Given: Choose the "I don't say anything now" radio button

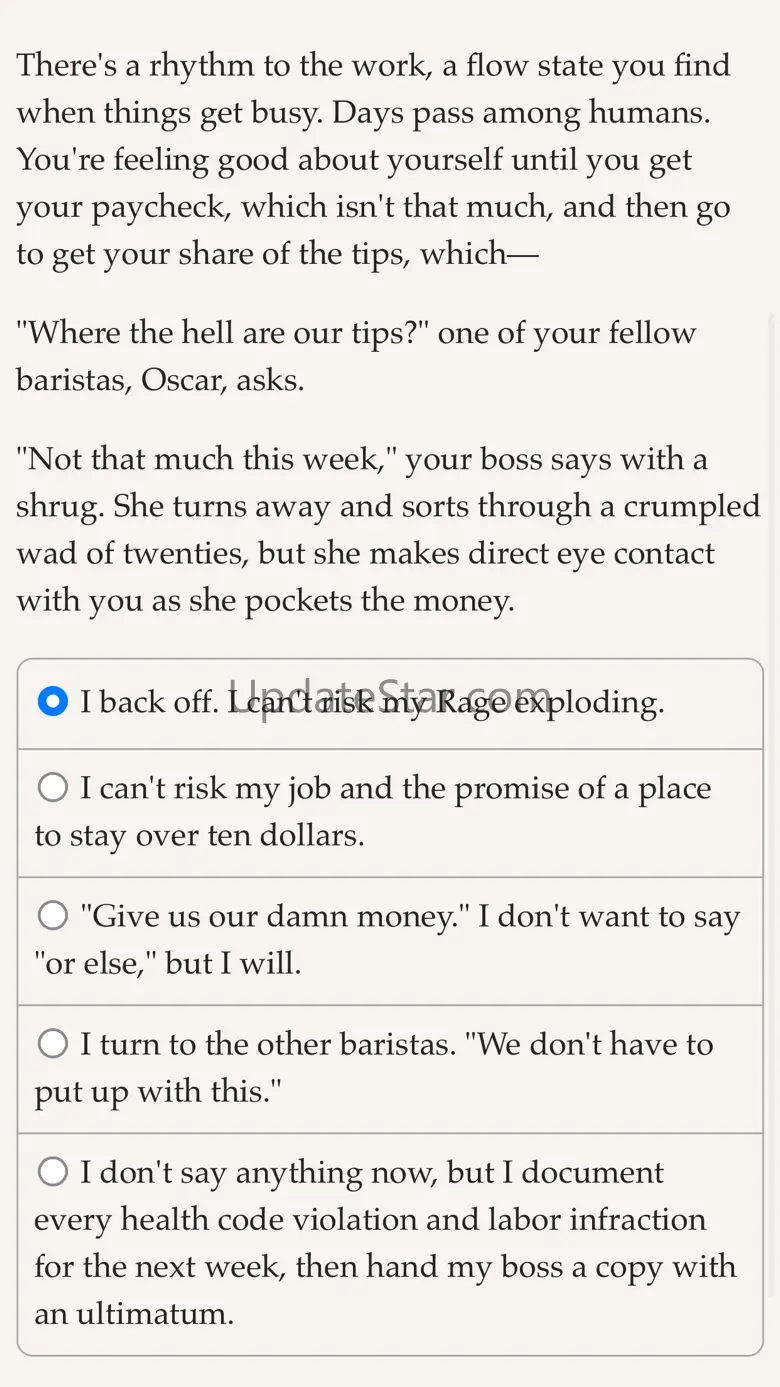Looking at the screenshot, I should (x=52, y=1172).
